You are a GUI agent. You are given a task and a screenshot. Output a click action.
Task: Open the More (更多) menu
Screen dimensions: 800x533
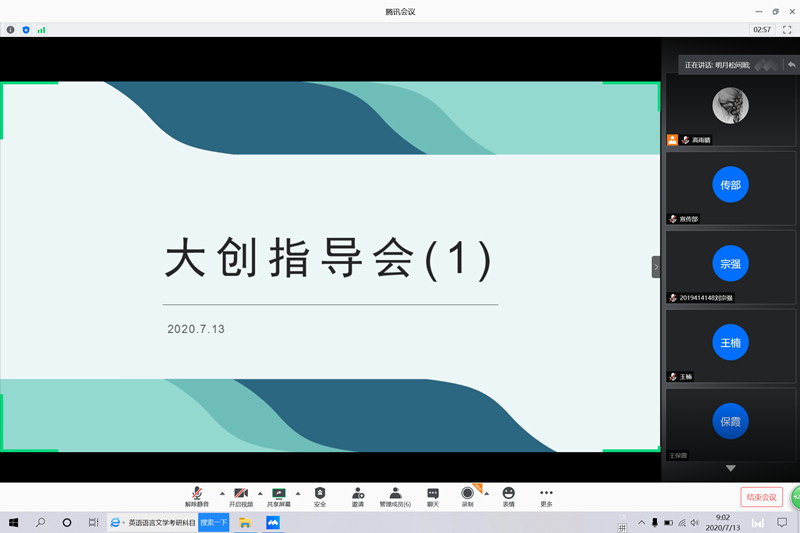tap(546, 496)
